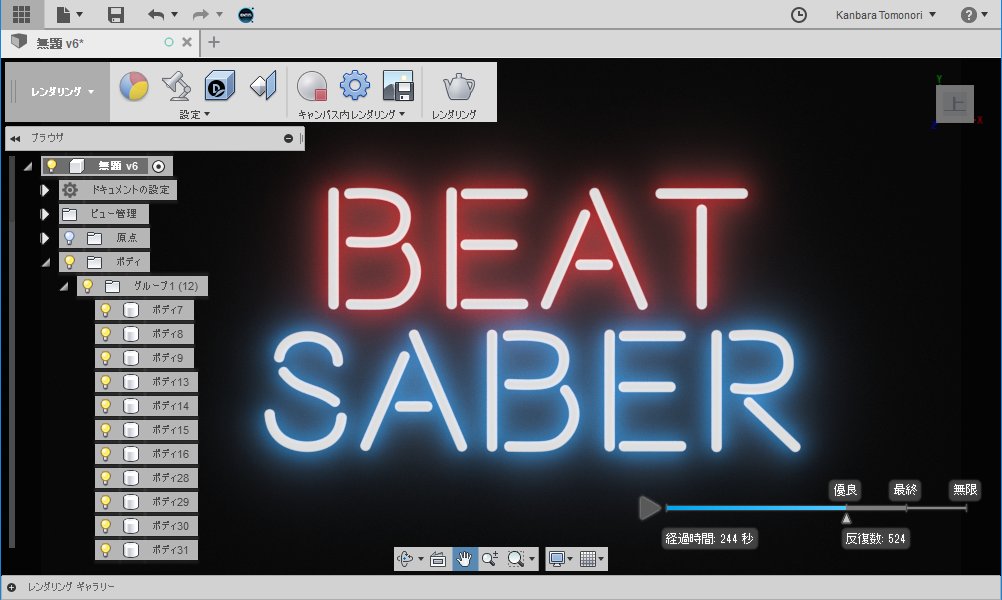Capture image with save picture icon
The height and width of the screenshot is (600, 1002).
397,86
